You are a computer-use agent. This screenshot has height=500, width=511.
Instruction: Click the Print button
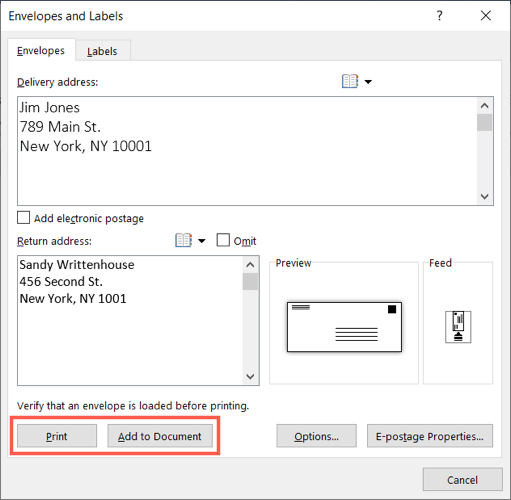click(x=57, y=436)
